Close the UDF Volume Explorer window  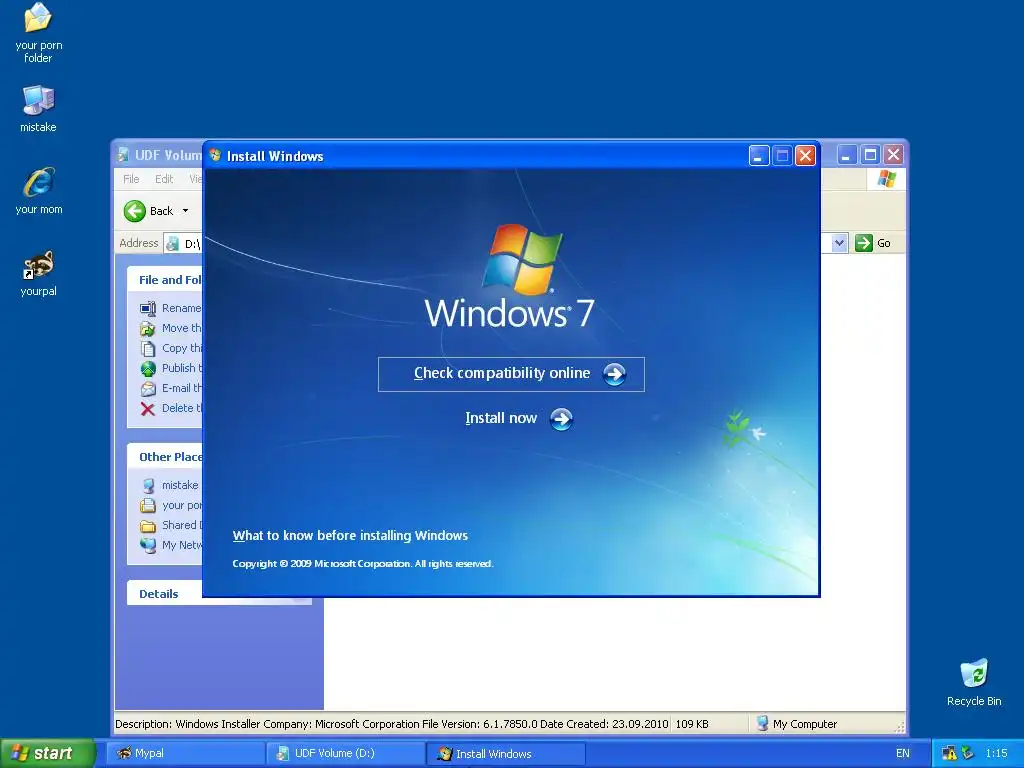click(x=893, y=155)
